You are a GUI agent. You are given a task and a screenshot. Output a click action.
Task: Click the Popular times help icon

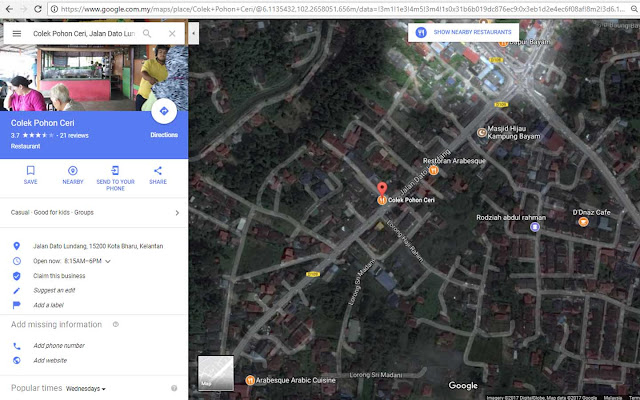[x=174, y=388]
